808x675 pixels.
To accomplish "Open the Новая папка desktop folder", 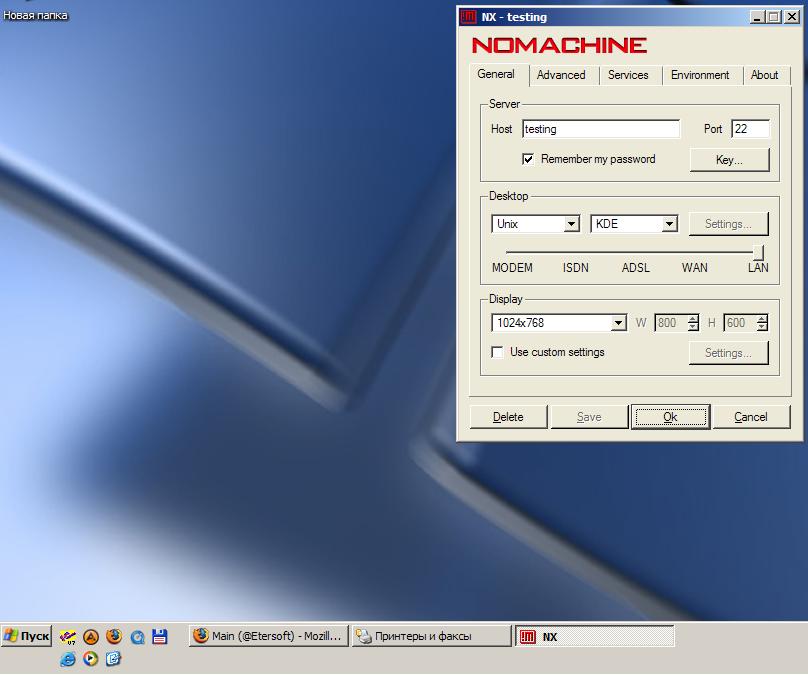I will coord(35,16).
